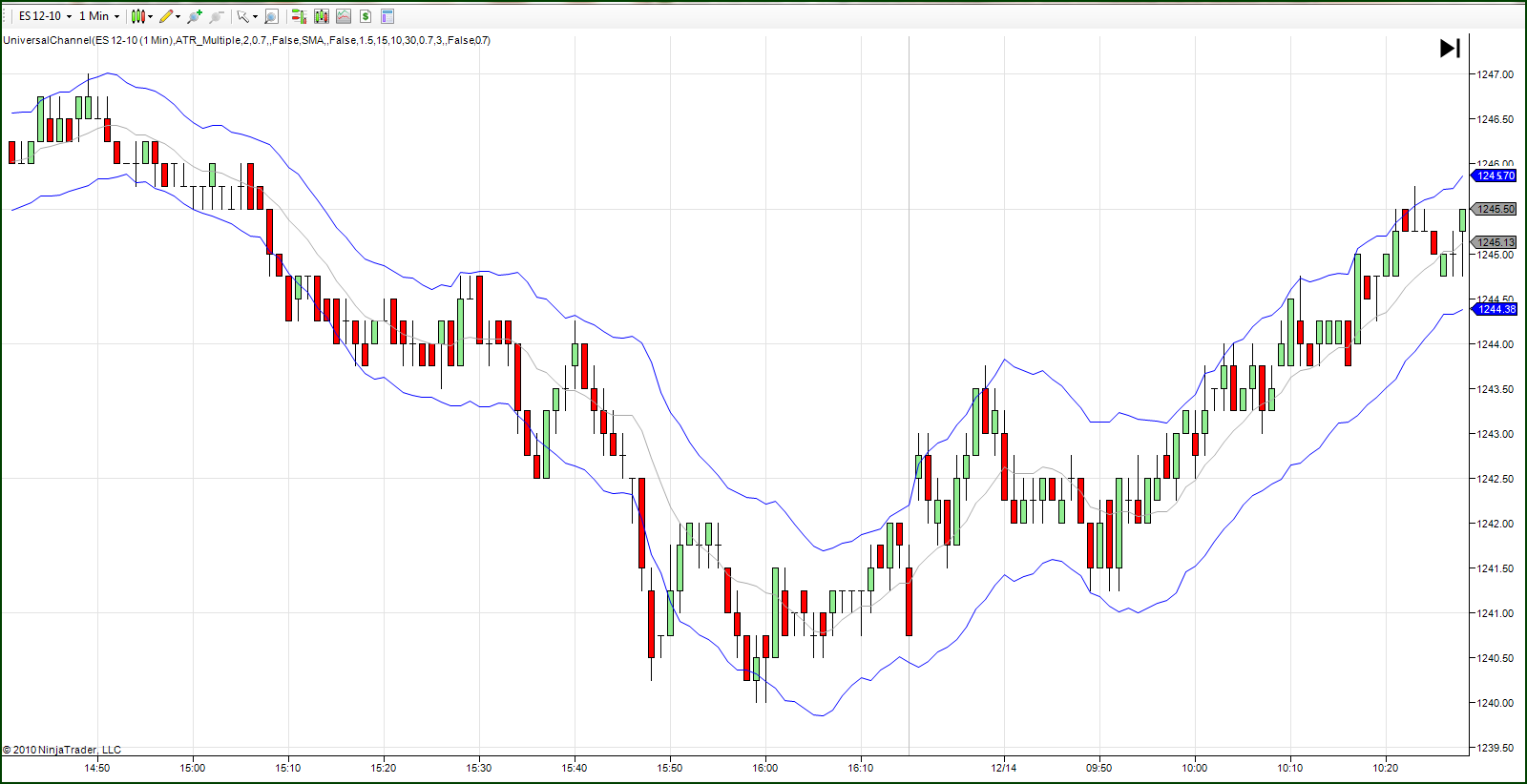The width and height of the screenshot is (1527, 784).
Task: Toggle the data box magnifier icon
Action: tap(271, 16)
